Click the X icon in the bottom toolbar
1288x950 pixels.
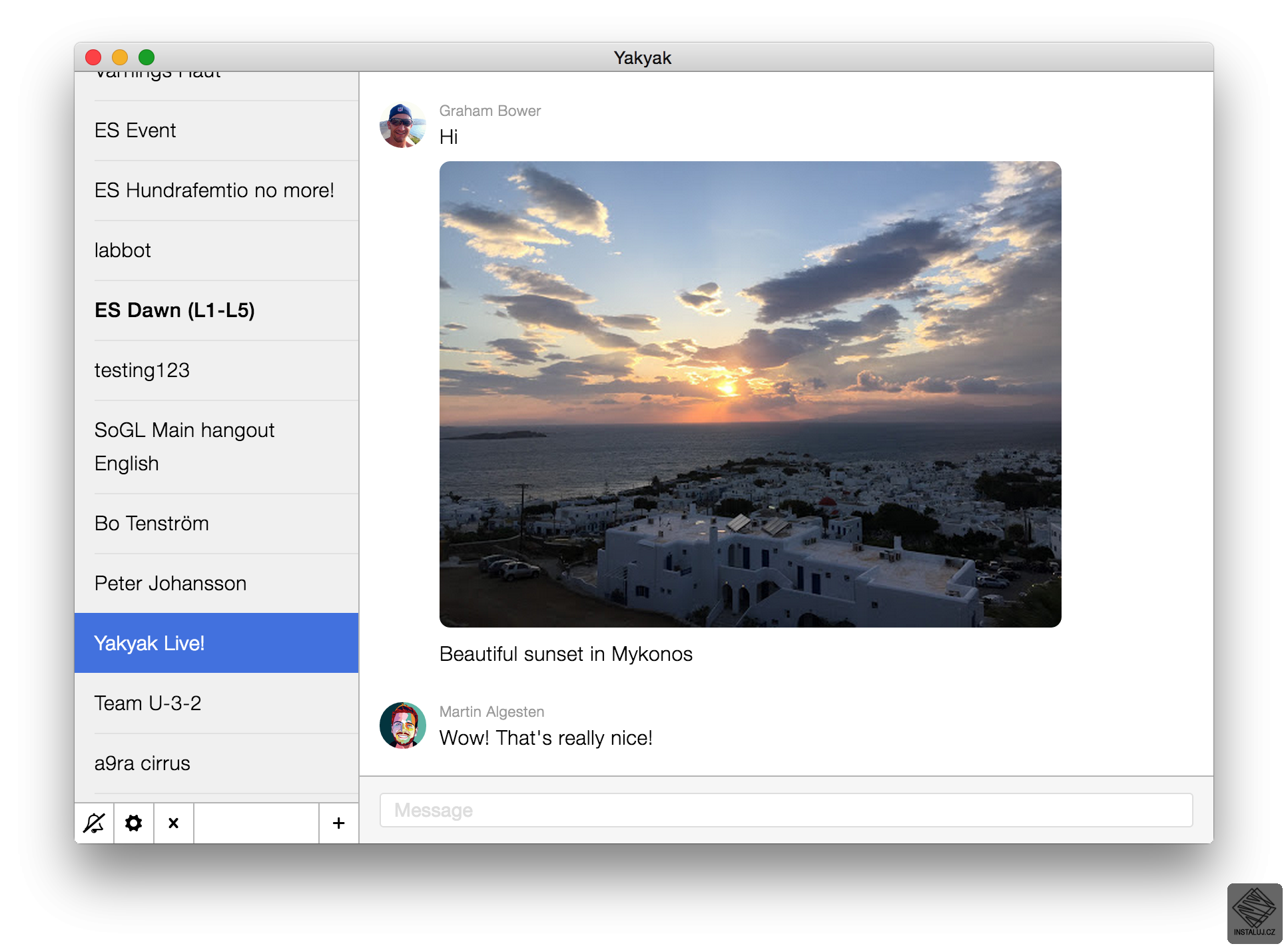pyautogui.click(x=174, y=823)
